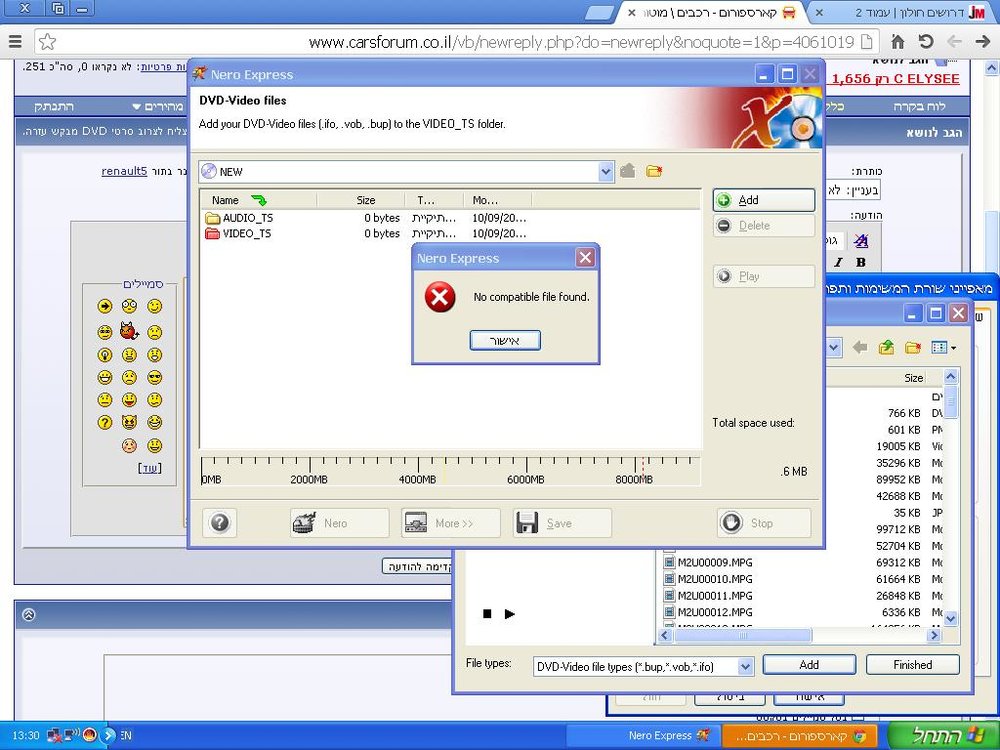Click the browser address bar URL
The height and width of the screenshot is (750, 1000).
(581, 42)
